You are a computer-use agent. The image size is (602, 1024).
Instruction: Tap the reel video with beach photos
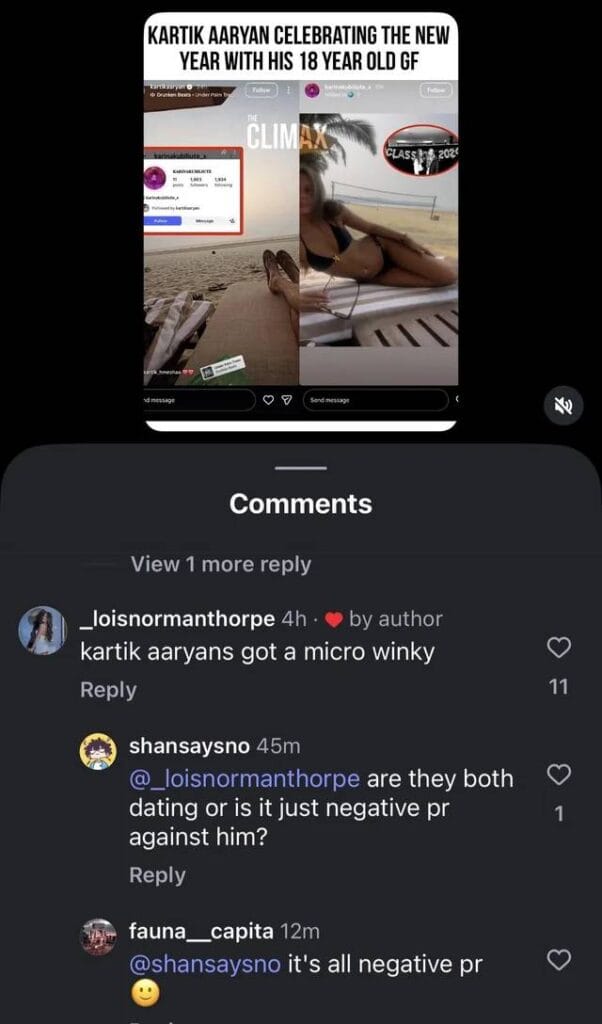(x=300, y=221)
